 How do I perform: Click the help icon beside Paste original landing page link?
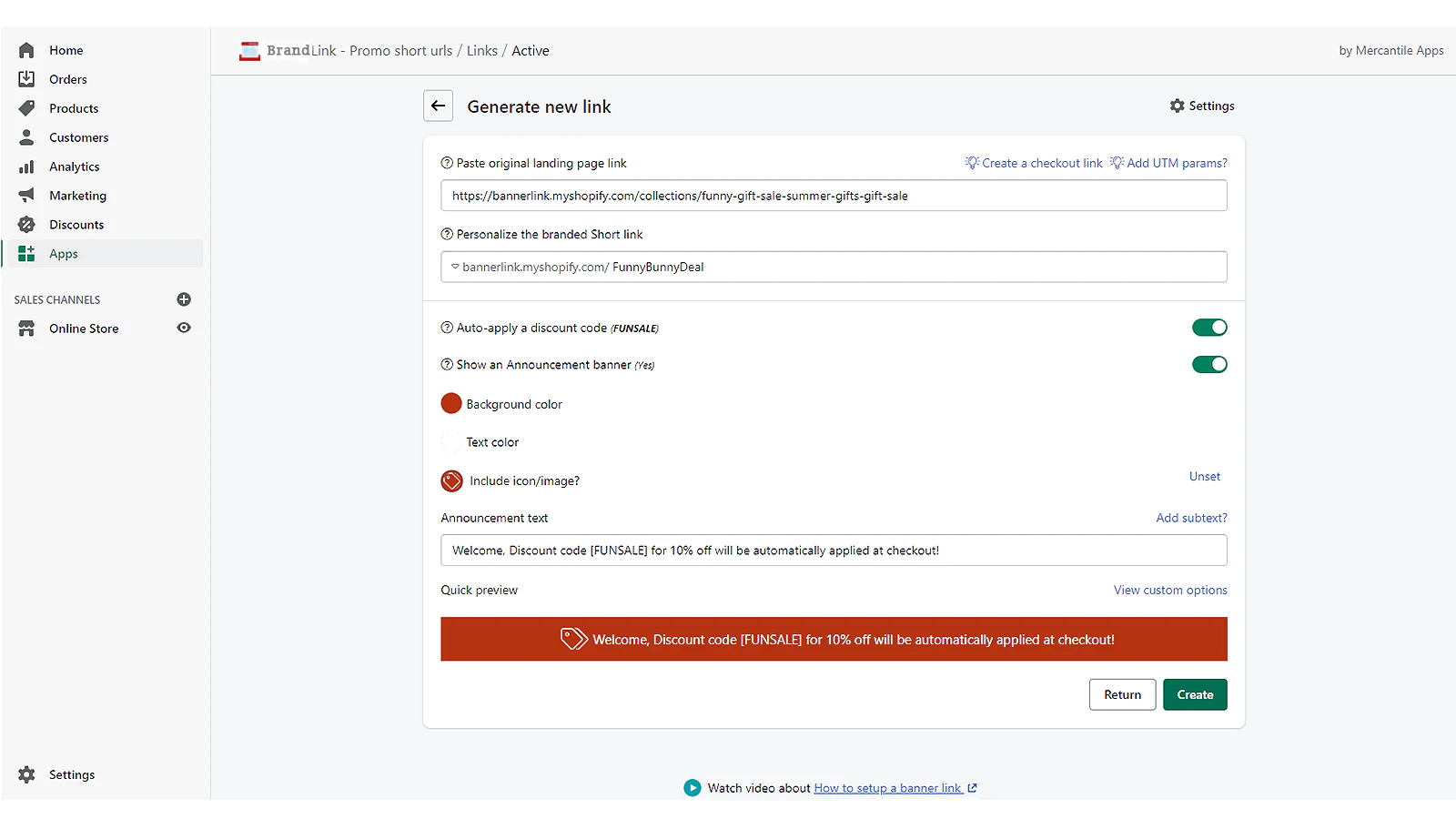(x=447, y=163)
